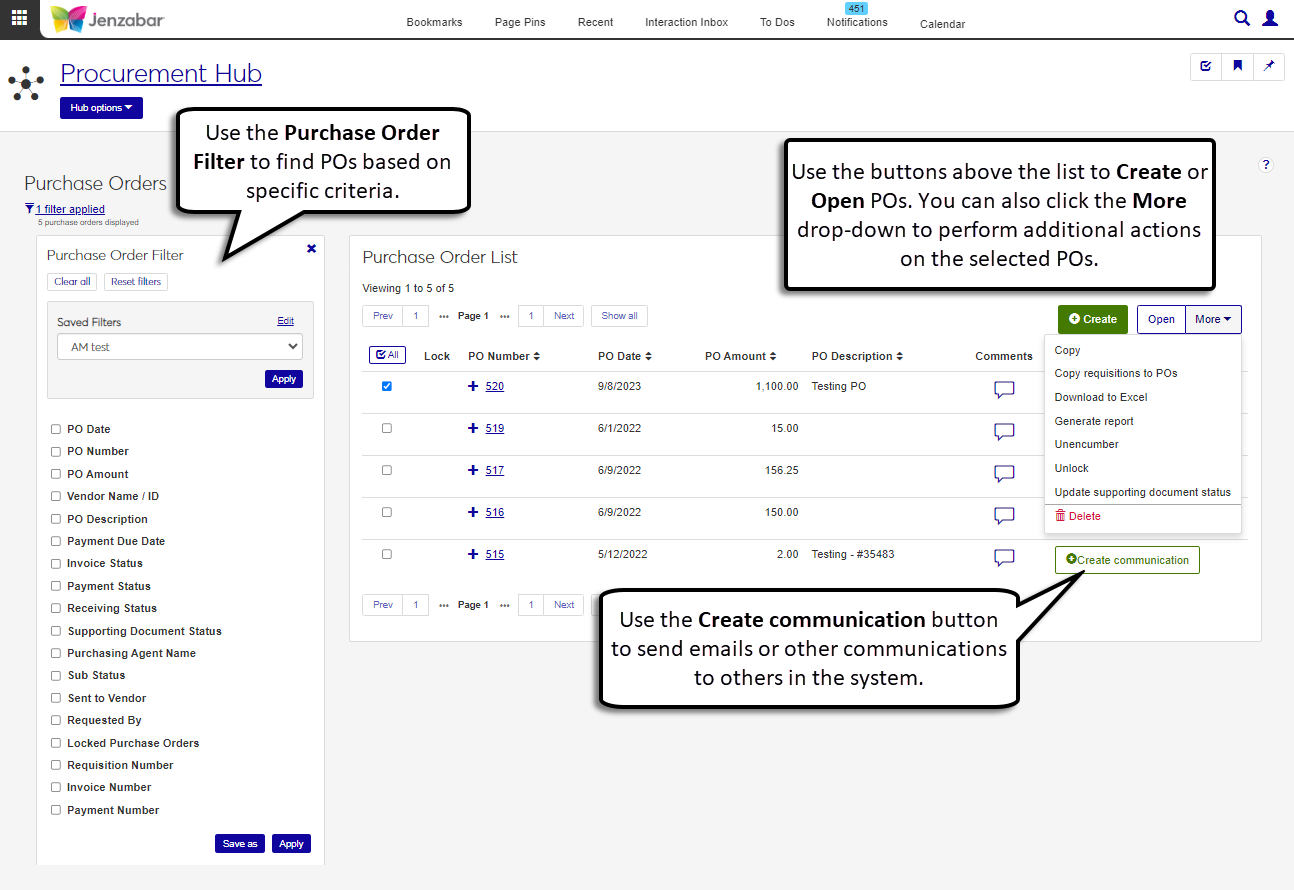Expand PO 515 row with plus icon
Image resolution: width=1294 pixels, height=890 pixels.
point(474,554)
